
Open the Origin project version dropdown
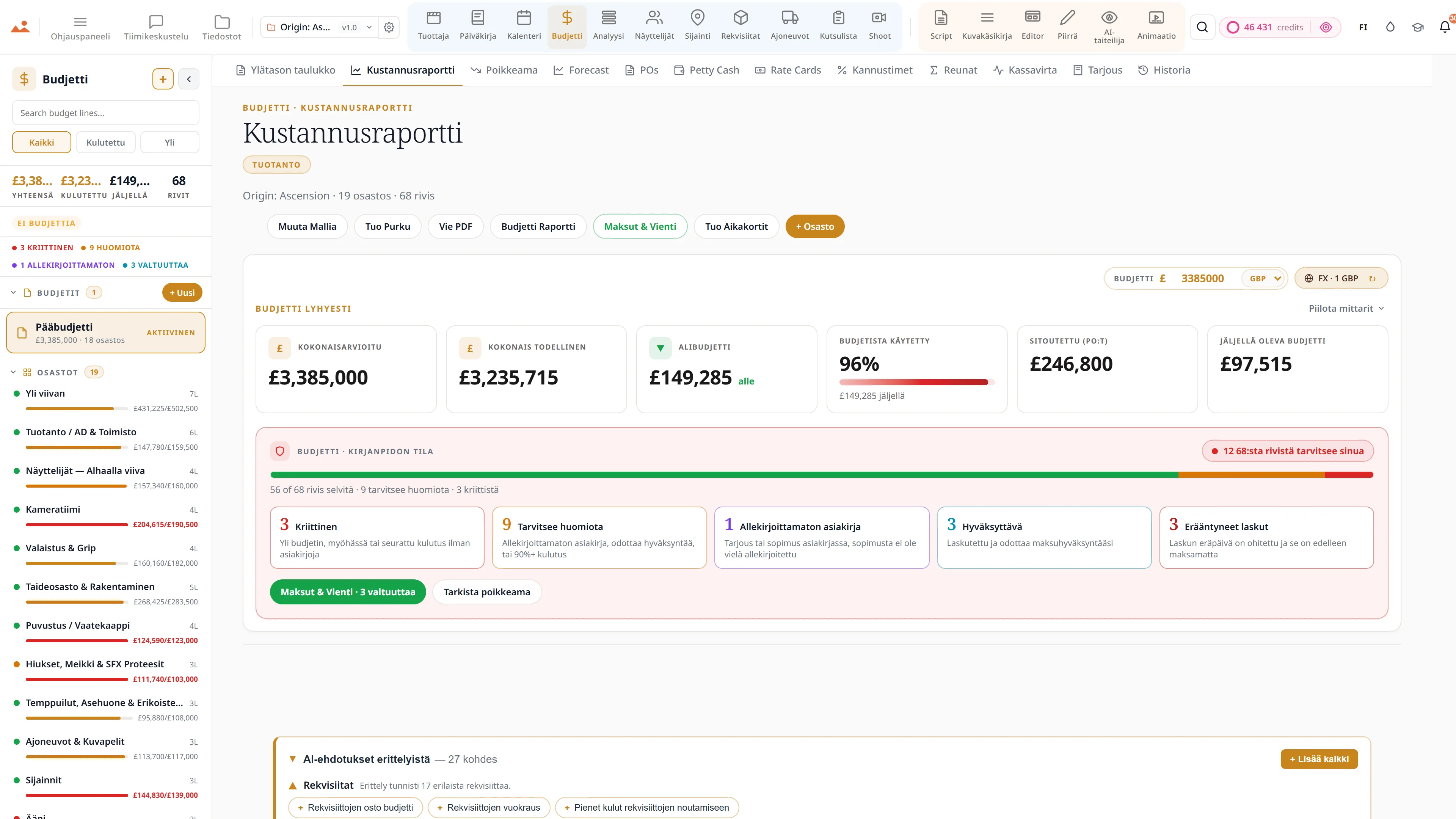click(320, 27)
